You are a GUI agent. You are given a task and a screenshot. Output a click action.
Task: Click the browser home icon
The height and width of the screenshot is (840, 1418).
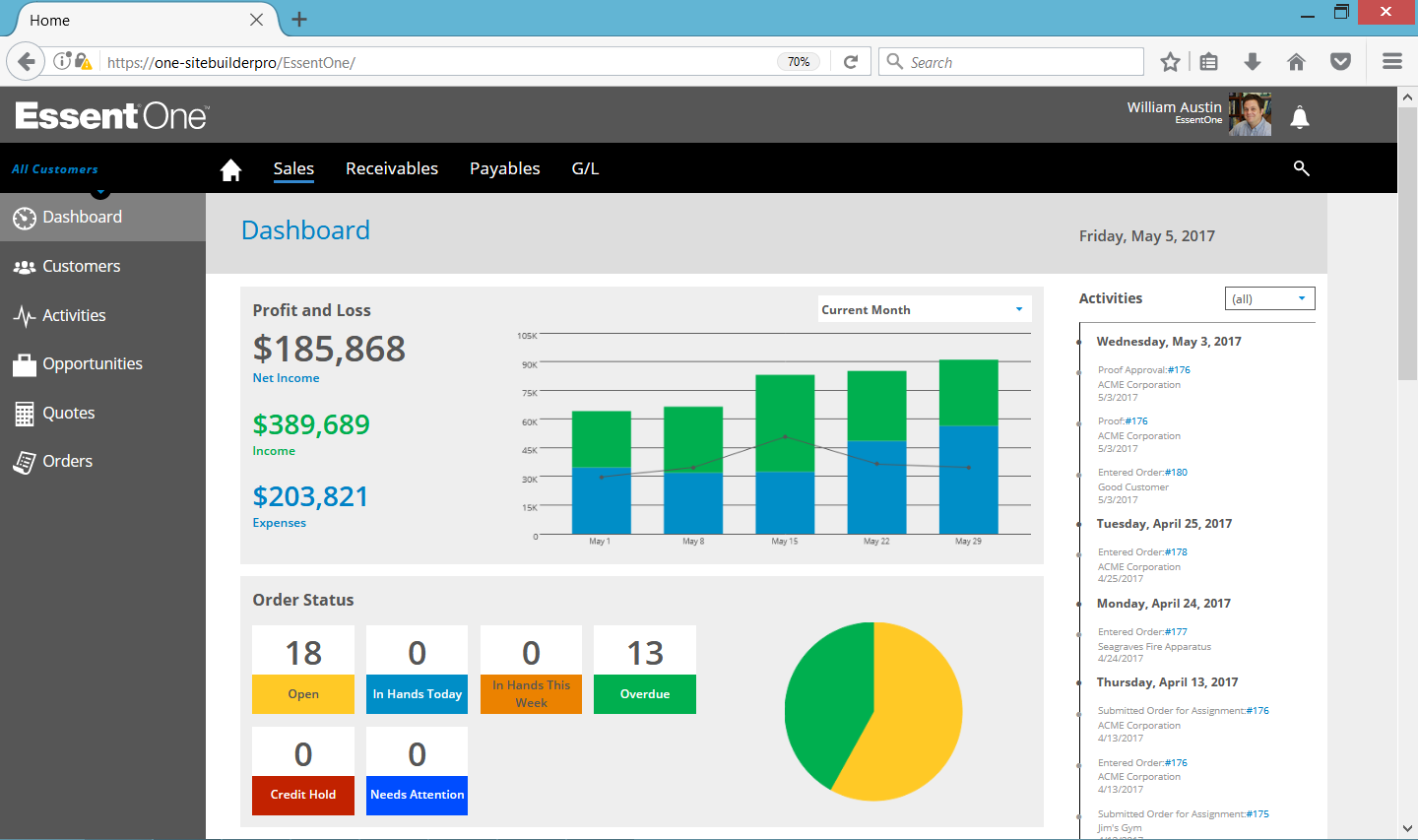tap(1296, 62)
